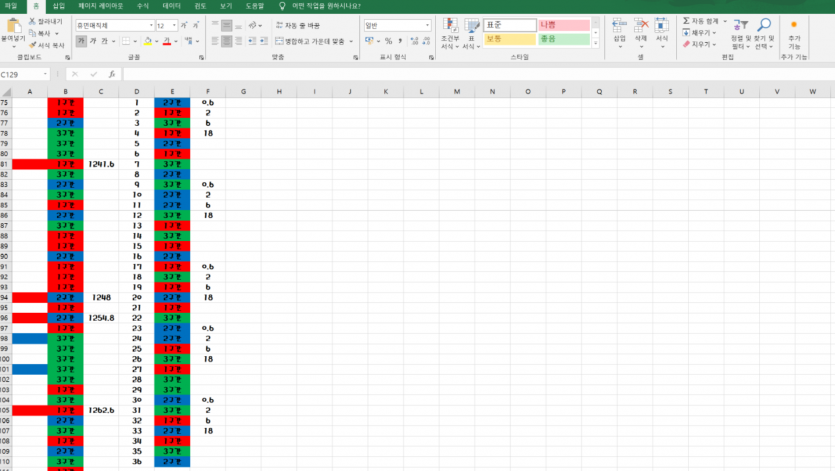Toggle italic (가) formatting
Screen dimensions: 835x471
(x=93, y=41)
